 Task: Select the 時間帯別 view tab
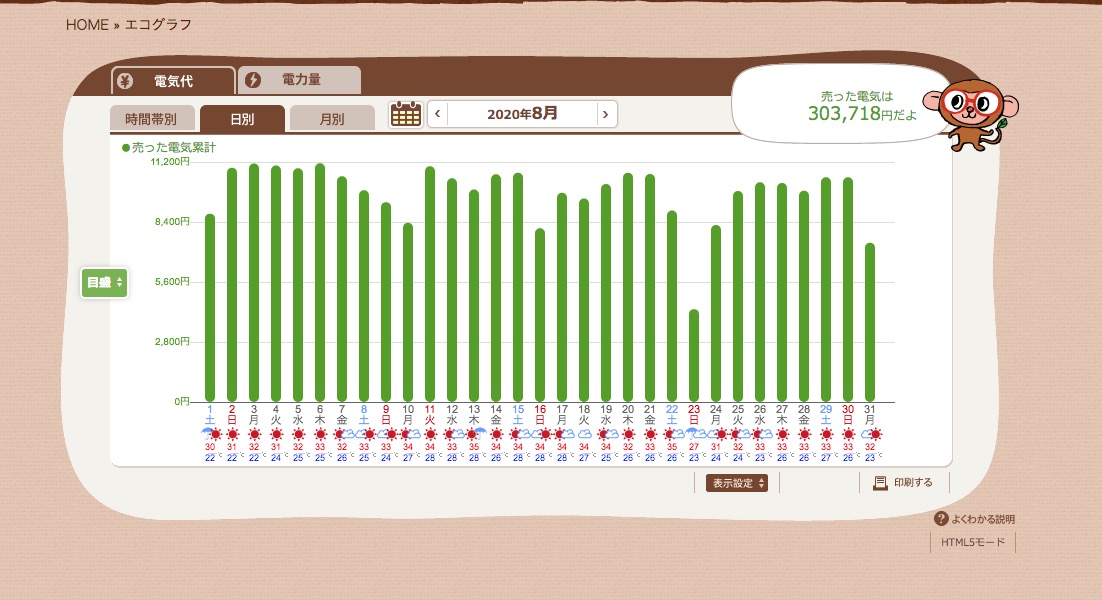click(151, 119)
